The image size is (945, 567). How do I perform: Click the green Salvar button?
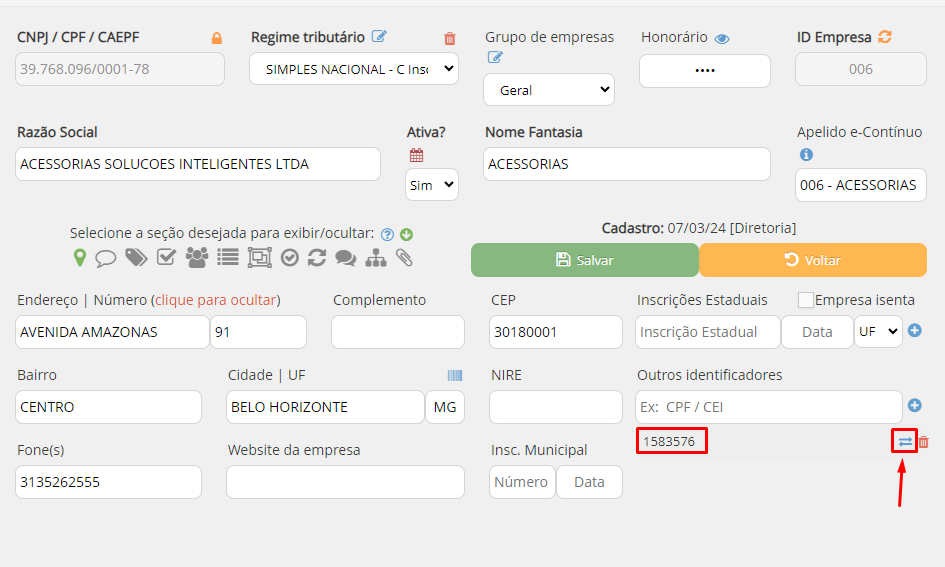[584, 260]
